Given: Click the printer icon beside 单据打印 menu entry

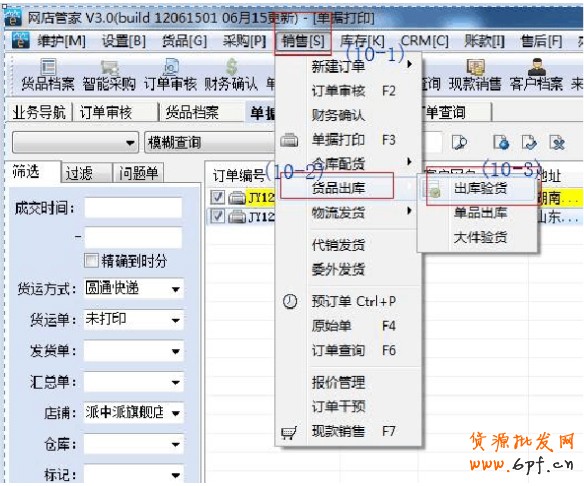Looking at the screenshot, I should pos(289,140).
